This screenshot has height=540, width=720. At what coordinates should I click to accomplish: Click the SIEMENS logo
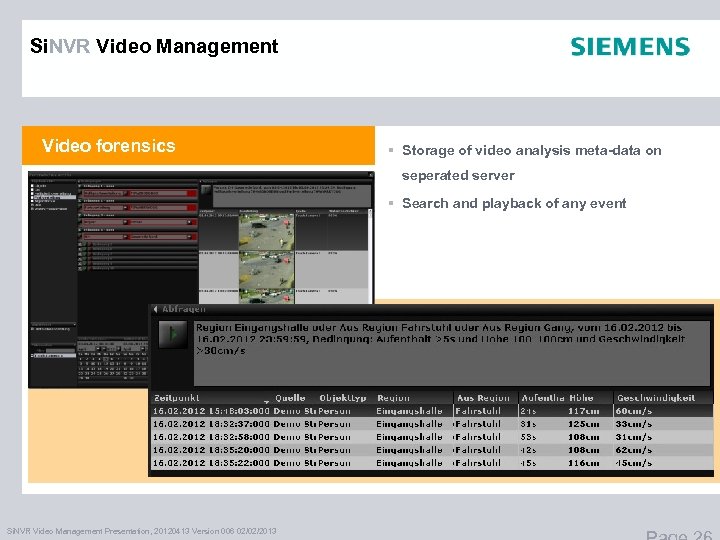tap(630, 46)
